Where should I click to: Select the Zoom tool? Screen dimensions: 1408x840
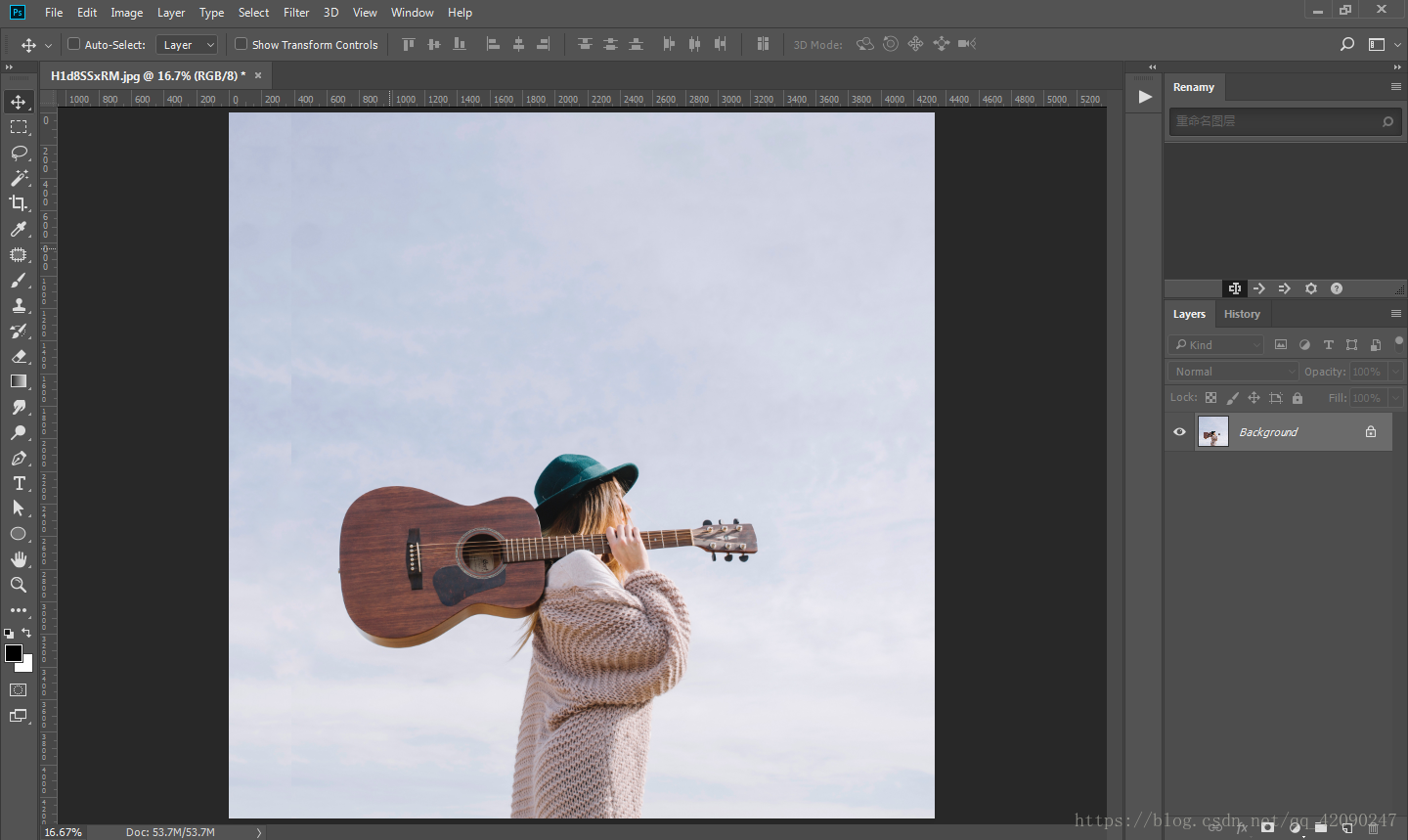pyautogui.click(x=19, y=585)
